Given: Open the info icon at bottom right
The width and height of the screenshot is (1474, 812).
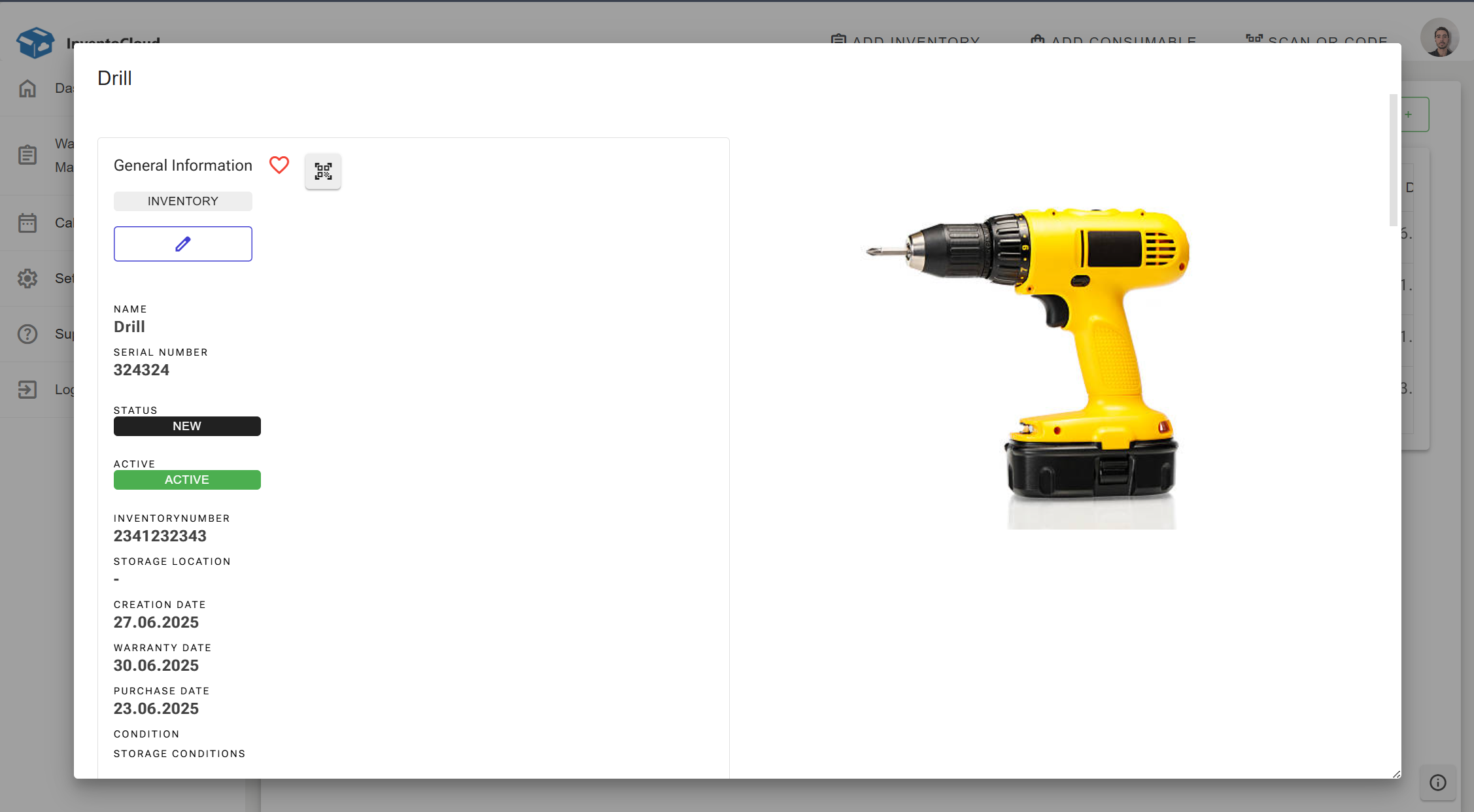Looking at the screenshot, I should tap(1438, 783).
